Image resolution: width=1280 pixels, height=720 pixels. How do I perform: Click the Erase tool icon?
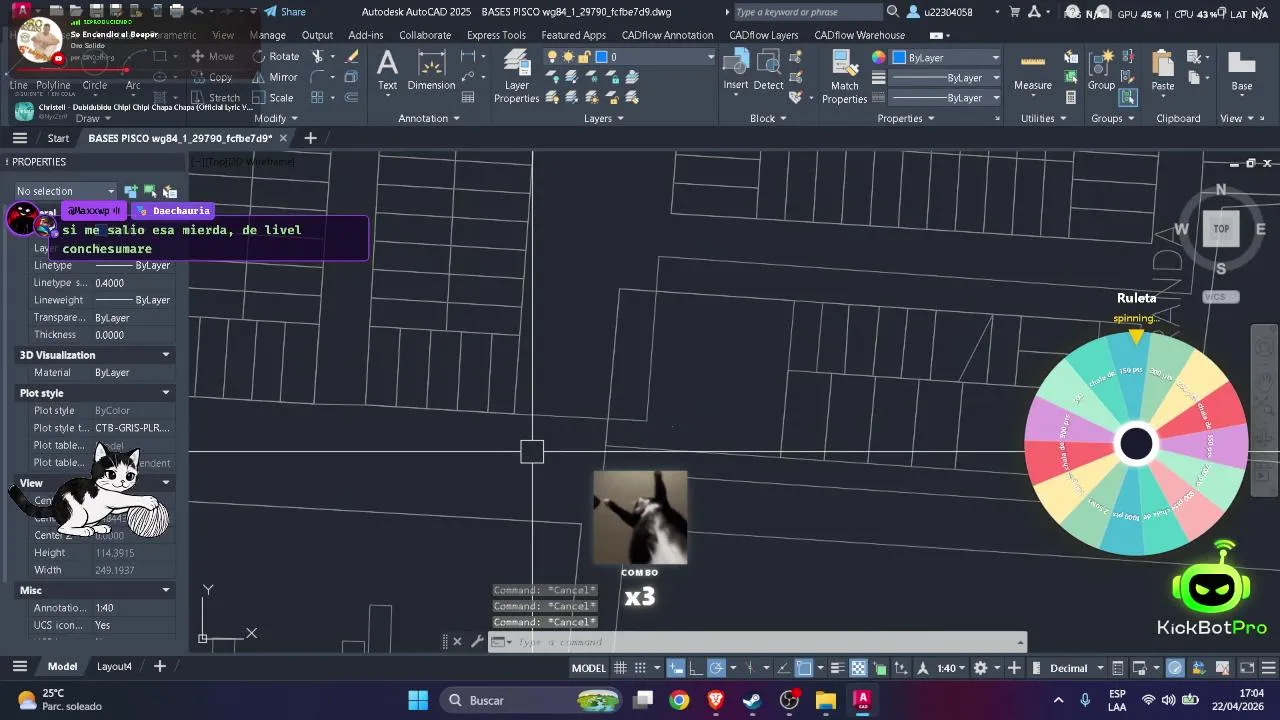[x=351, y=57]
